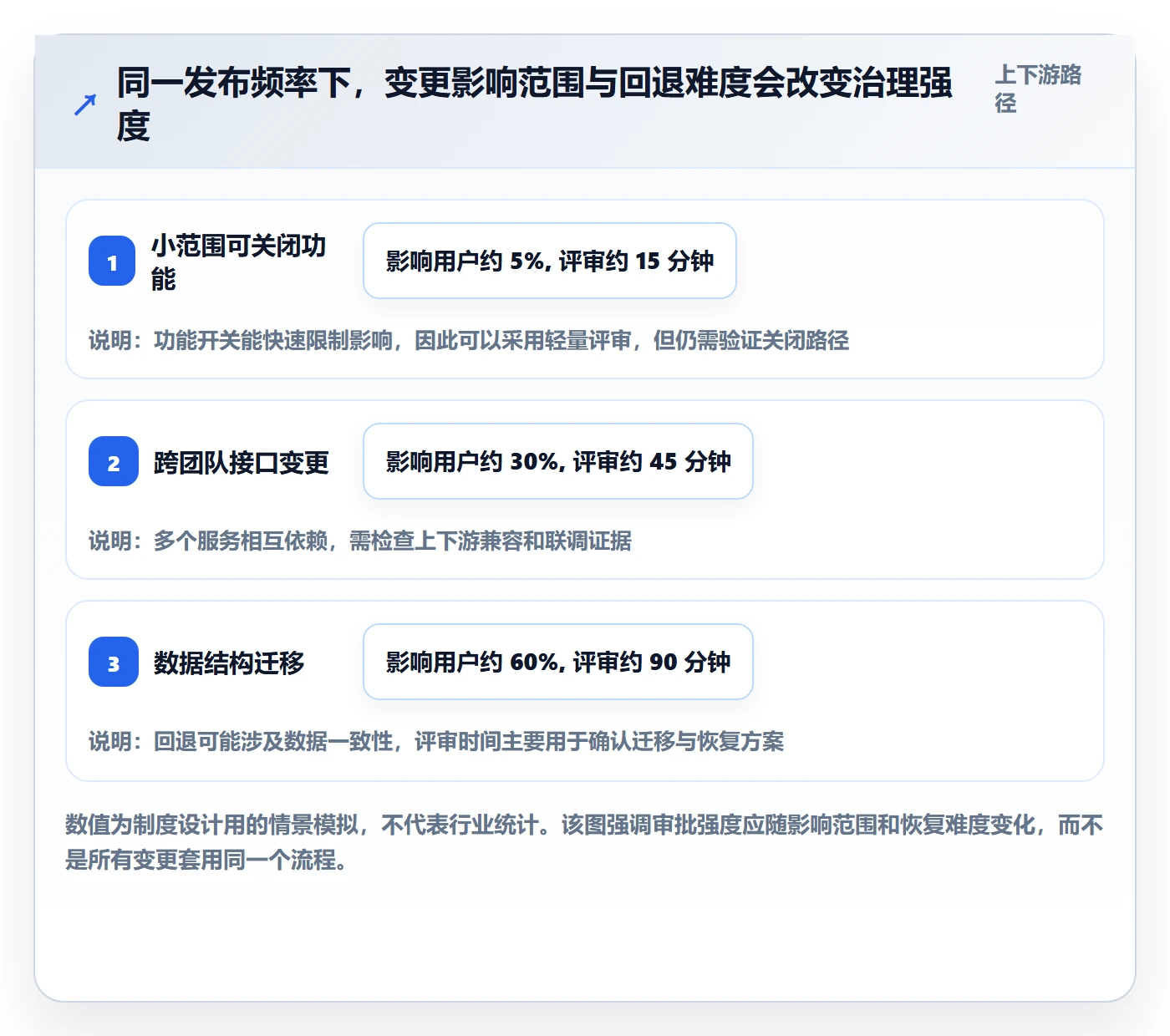Click the heading 小范围可关闭功能
The width and height of the screenshot is (1170, 1036).
click(x=239, y=262)
